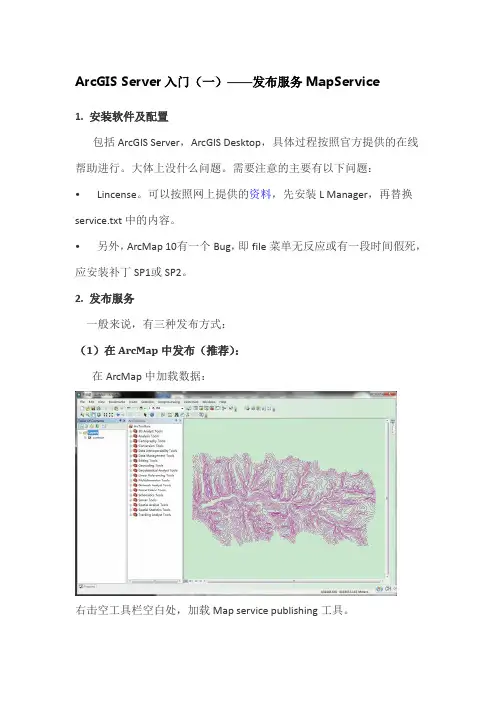The height and width of the screenshot is (702, 496).
Task: Select Schematics Tools toolbox
Action: click(150, 495)
